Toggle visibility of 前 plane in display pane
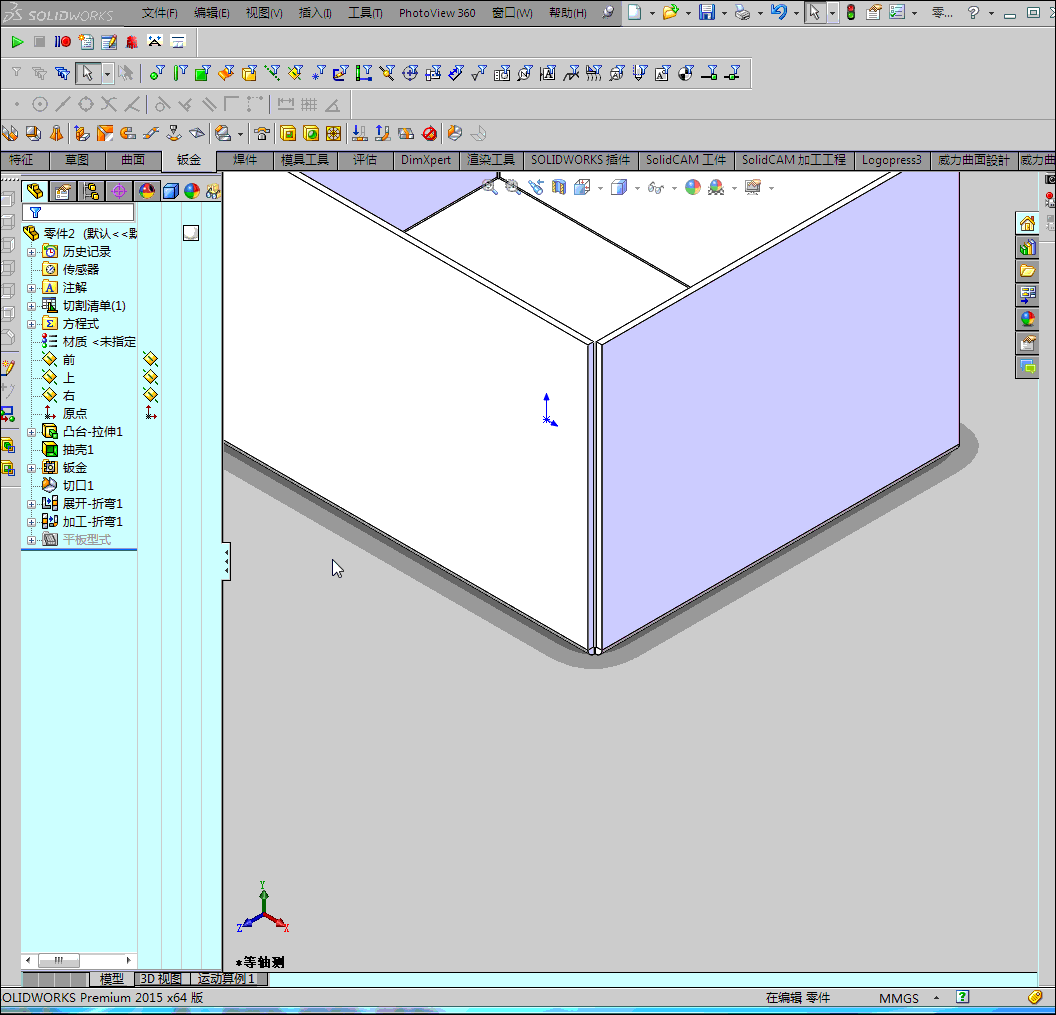1056x1015 pixels. point(150,360)
